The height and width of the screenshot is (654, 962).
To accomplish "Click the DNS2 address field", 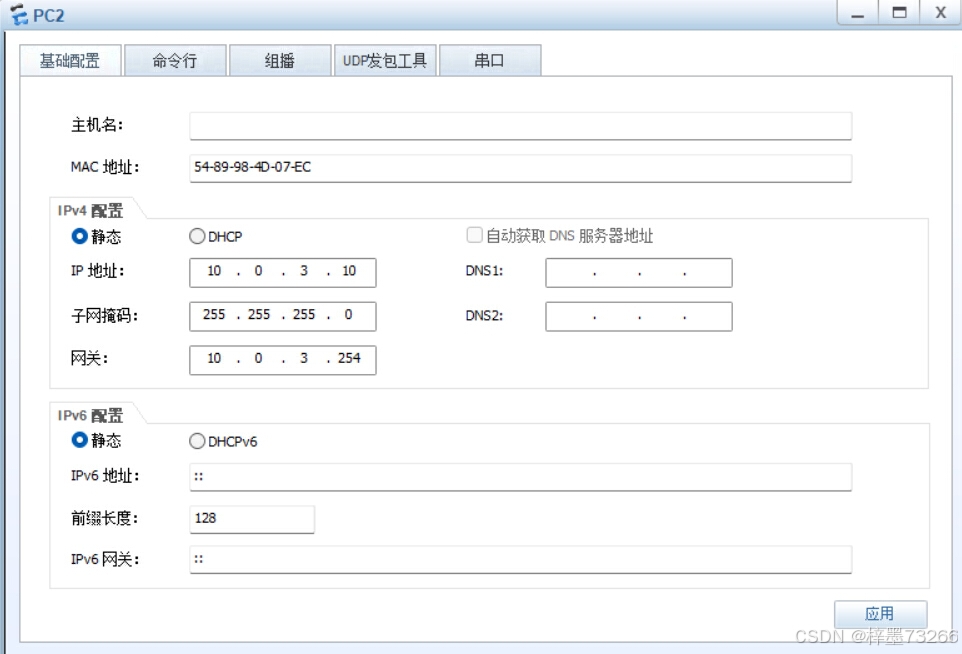I will click(639, 316).
